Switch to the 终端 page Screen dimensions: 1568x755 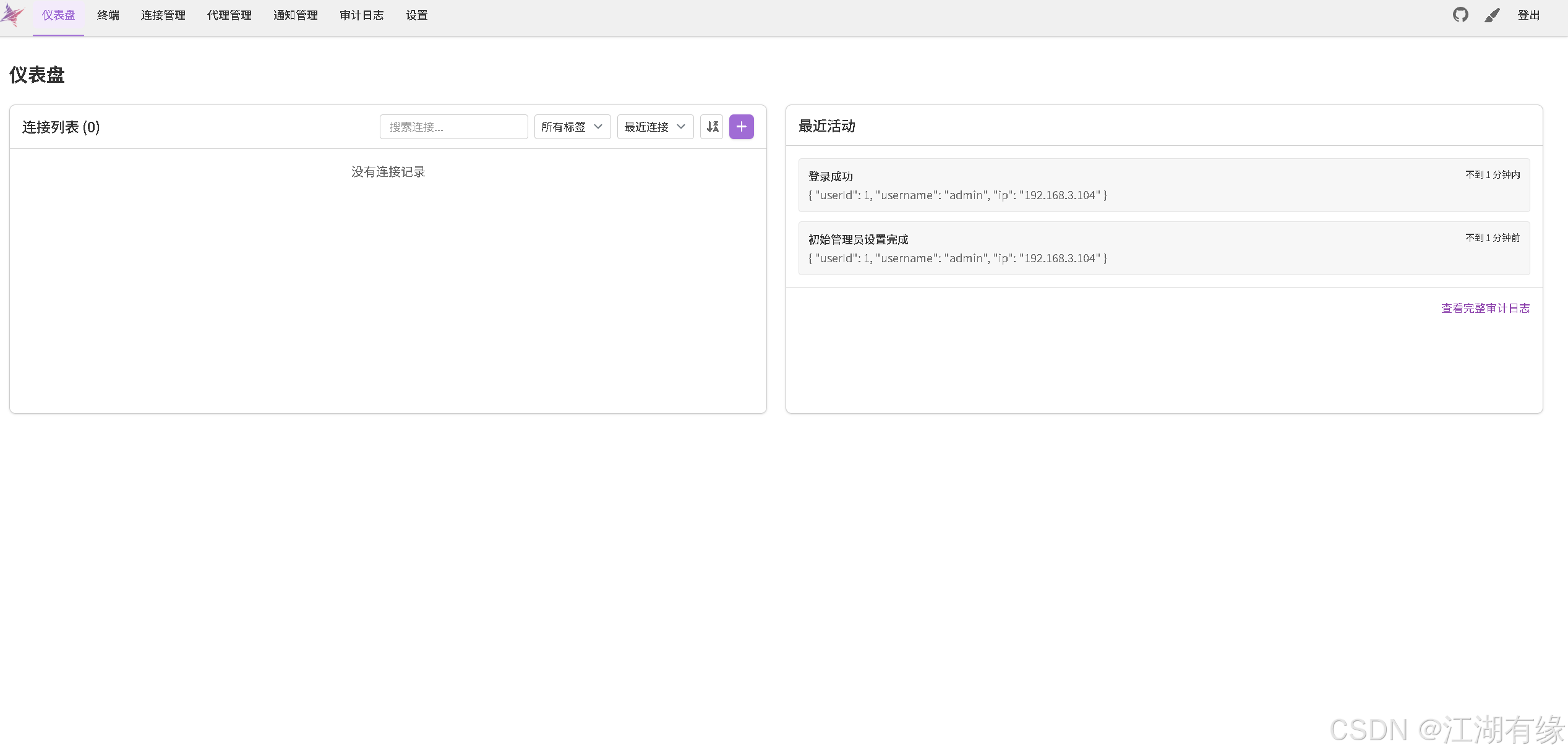(x=108, y=15)
